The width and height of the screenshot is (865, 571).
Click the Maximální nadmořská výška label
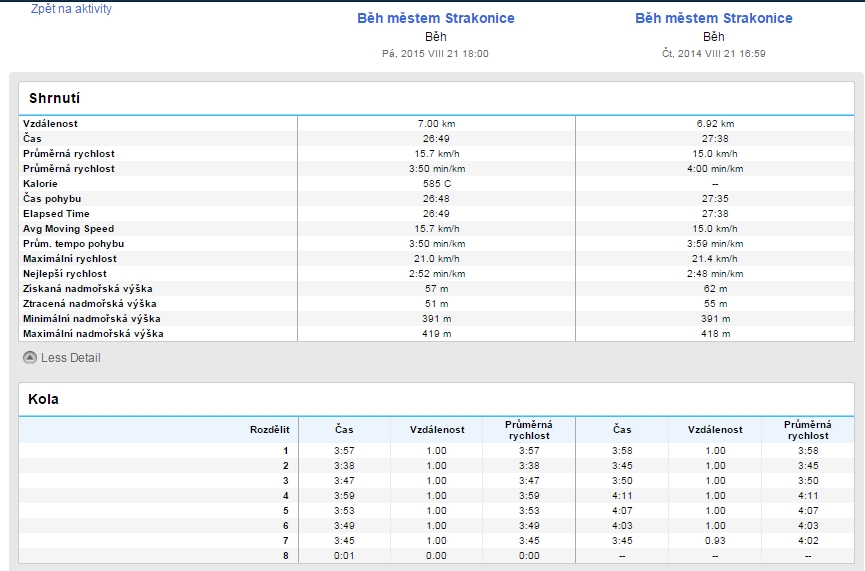93,333
